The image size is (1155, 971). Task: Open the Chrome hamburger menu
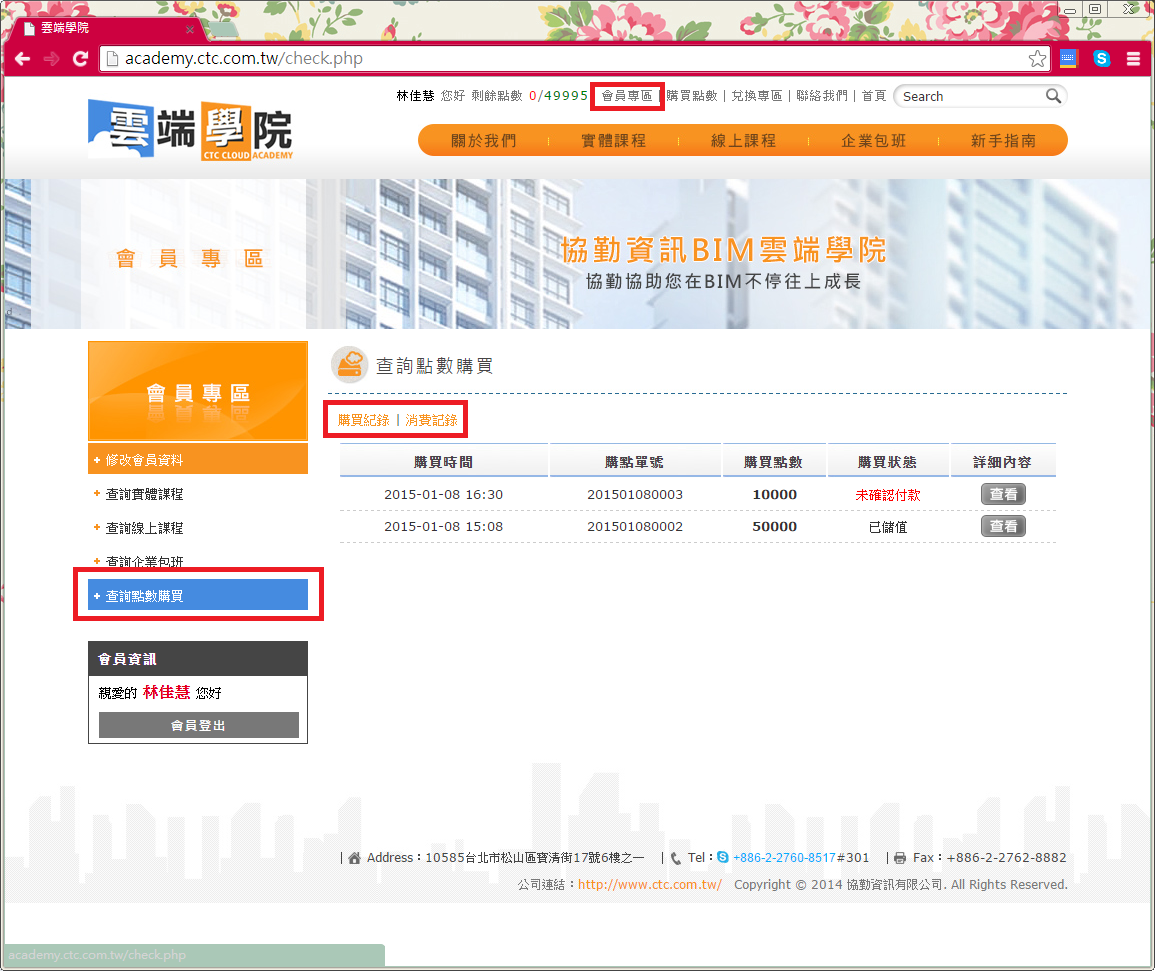[1133, 59]
